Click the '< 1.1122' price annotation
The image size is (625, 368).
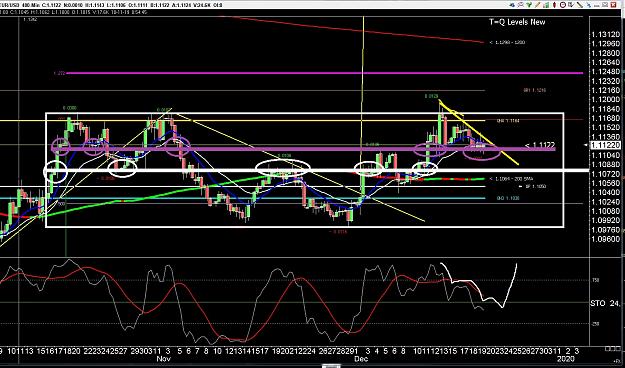540,146
